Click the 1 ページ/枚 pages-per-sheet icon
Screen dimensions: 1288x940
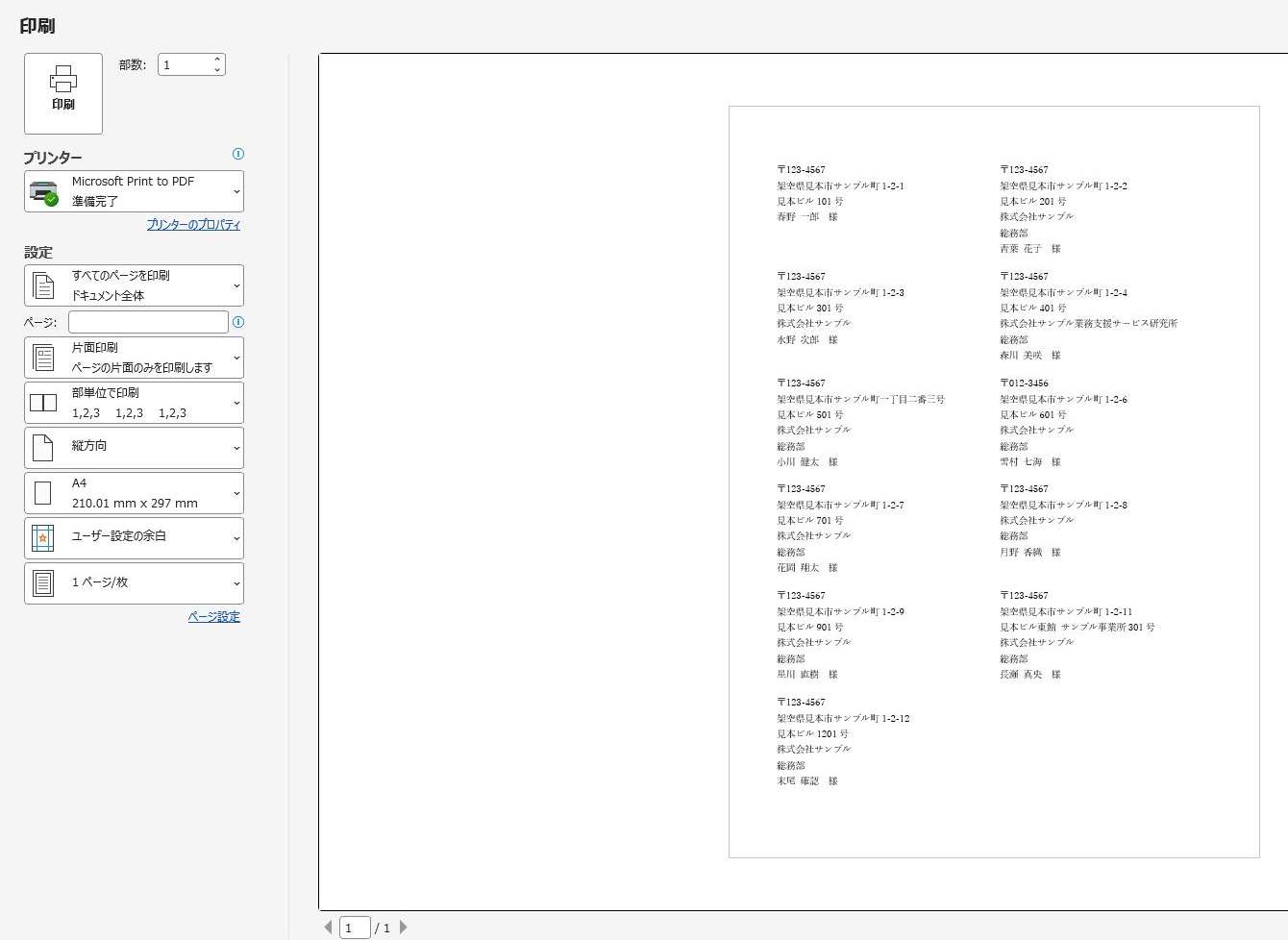click(43, 583)
